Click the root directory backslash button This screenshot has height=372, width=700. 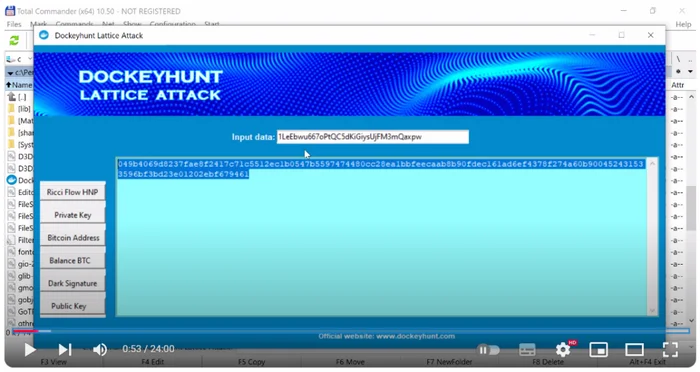tap(679, 59)
